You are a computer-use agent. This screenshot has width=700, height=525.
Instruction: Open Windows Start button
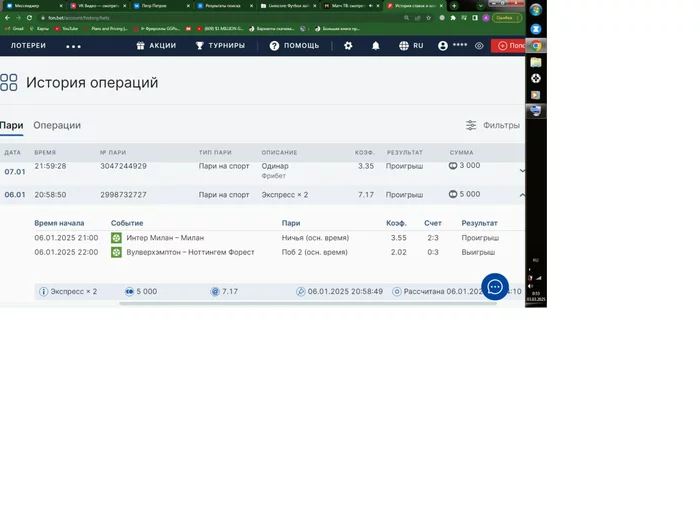pyautogui.click(x=536, y=10)
